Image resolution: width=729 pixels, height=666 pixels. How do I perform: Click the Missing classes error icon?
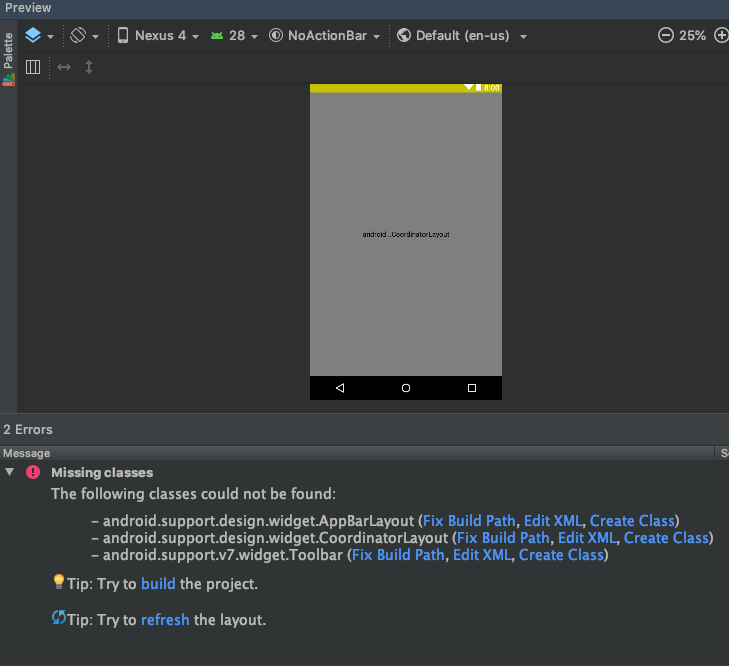point(33,472)
